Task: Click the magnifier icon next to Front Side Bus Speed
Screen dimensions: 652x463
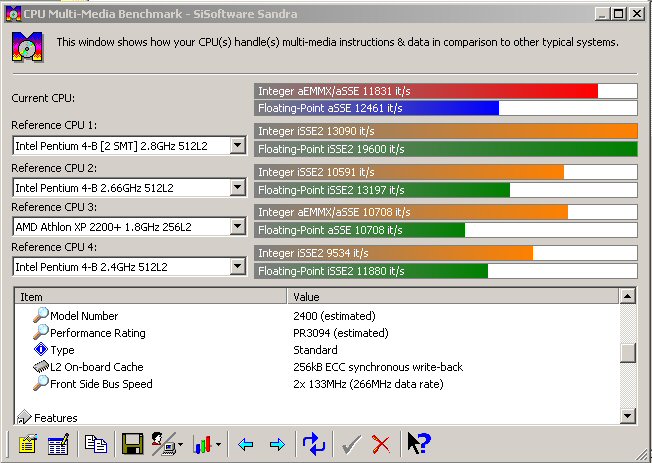Action: coord(41,384)
